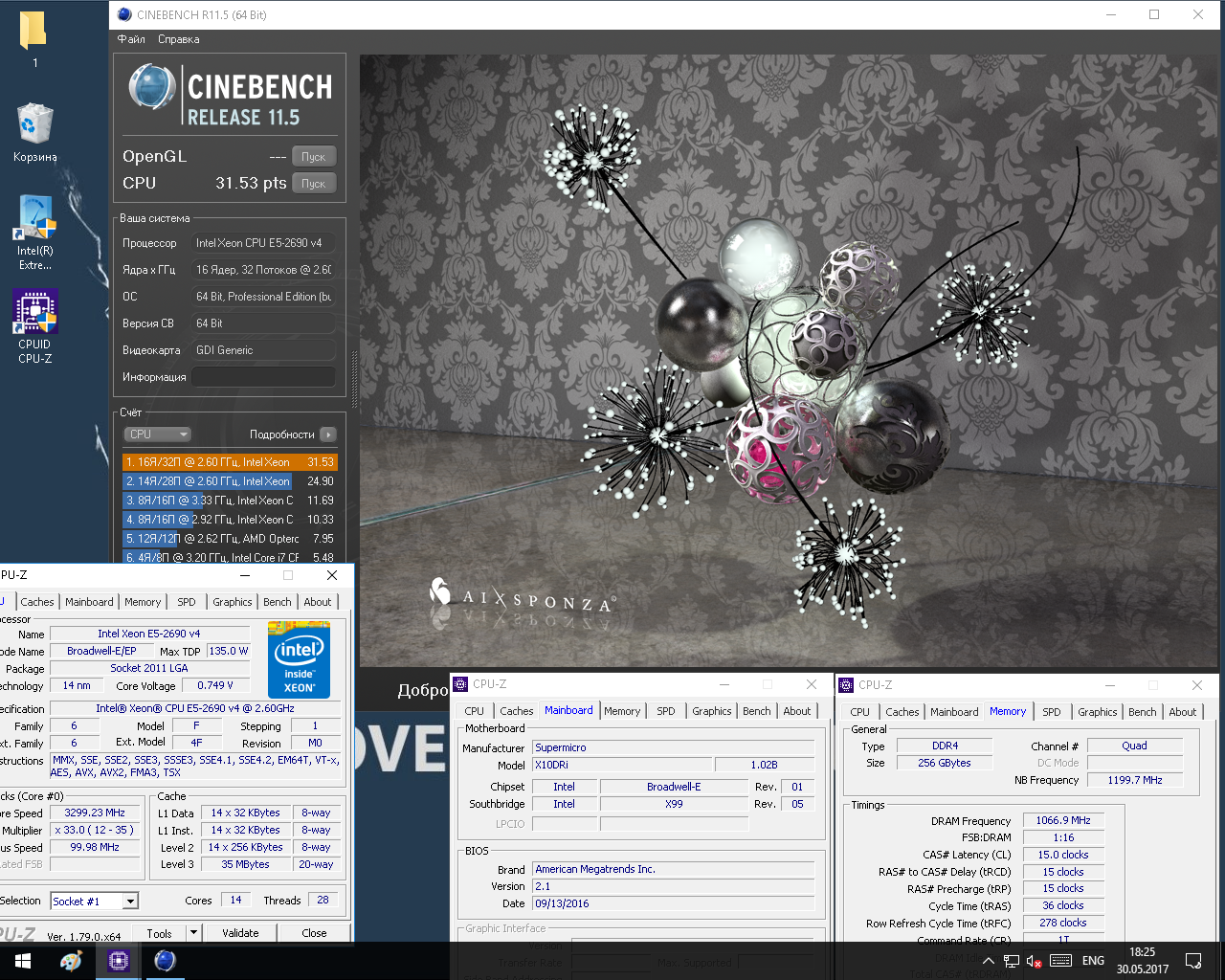Switch to SPD tab in middle CPU-Z

coord(666,711)
